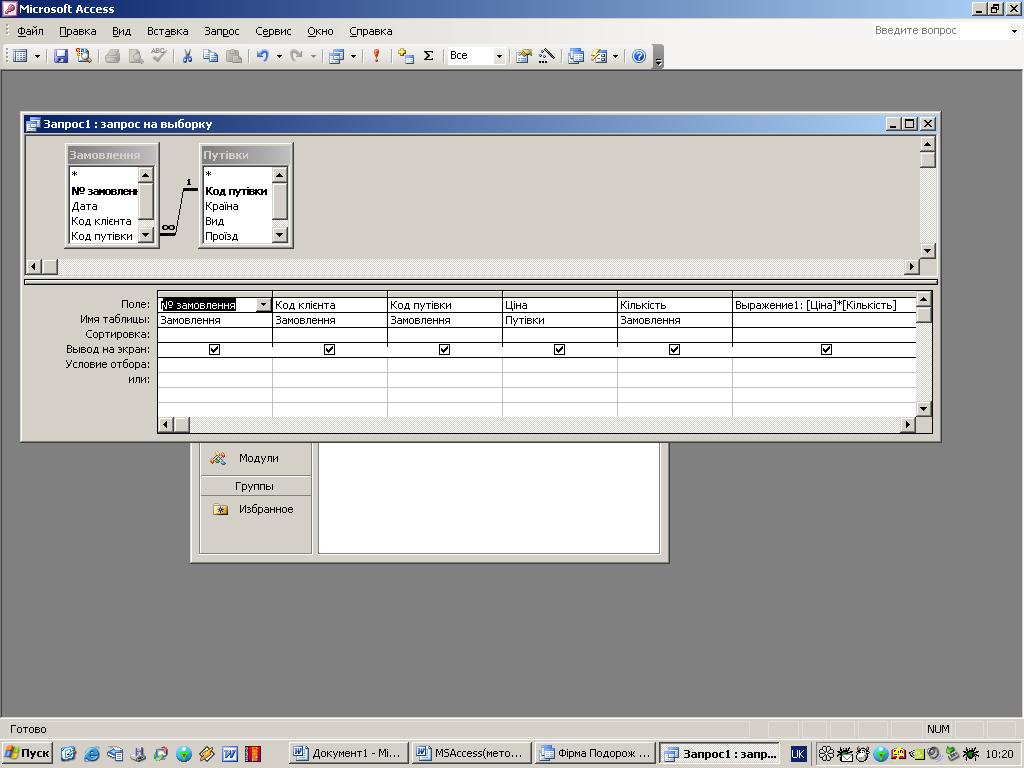The image size is (1024, 768).
Task: Open the № замовлення field dropdown
Action: (x=263, y=305)
